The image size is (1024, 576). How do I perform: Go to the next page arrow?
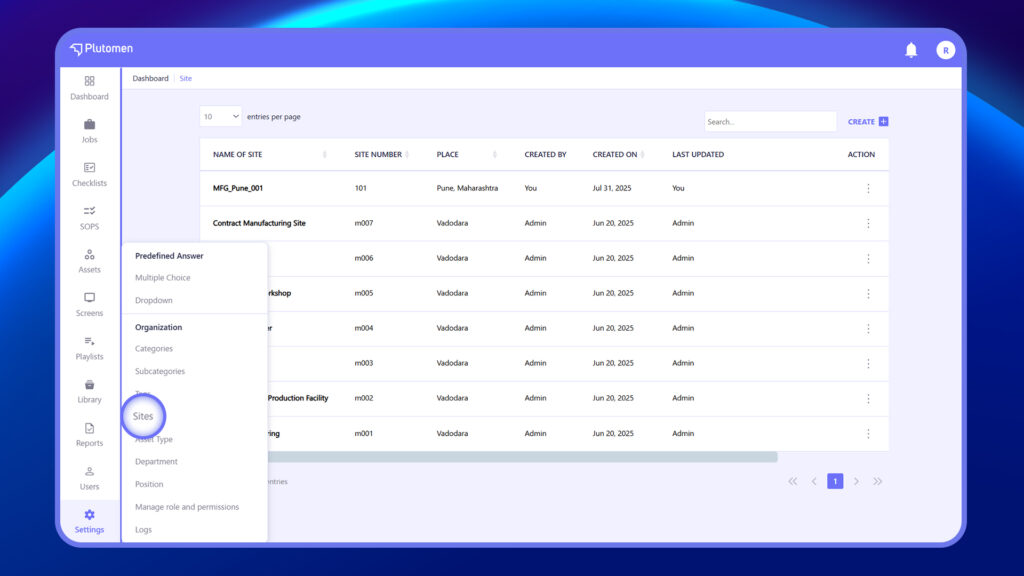856,481
